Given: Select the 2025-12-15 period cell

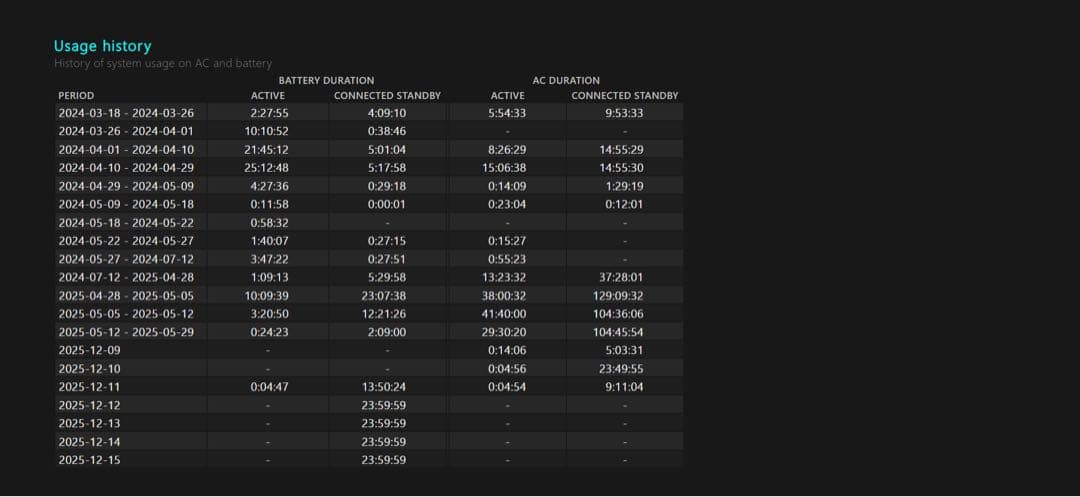Looking at the screenshot, I should pos(89,460).
